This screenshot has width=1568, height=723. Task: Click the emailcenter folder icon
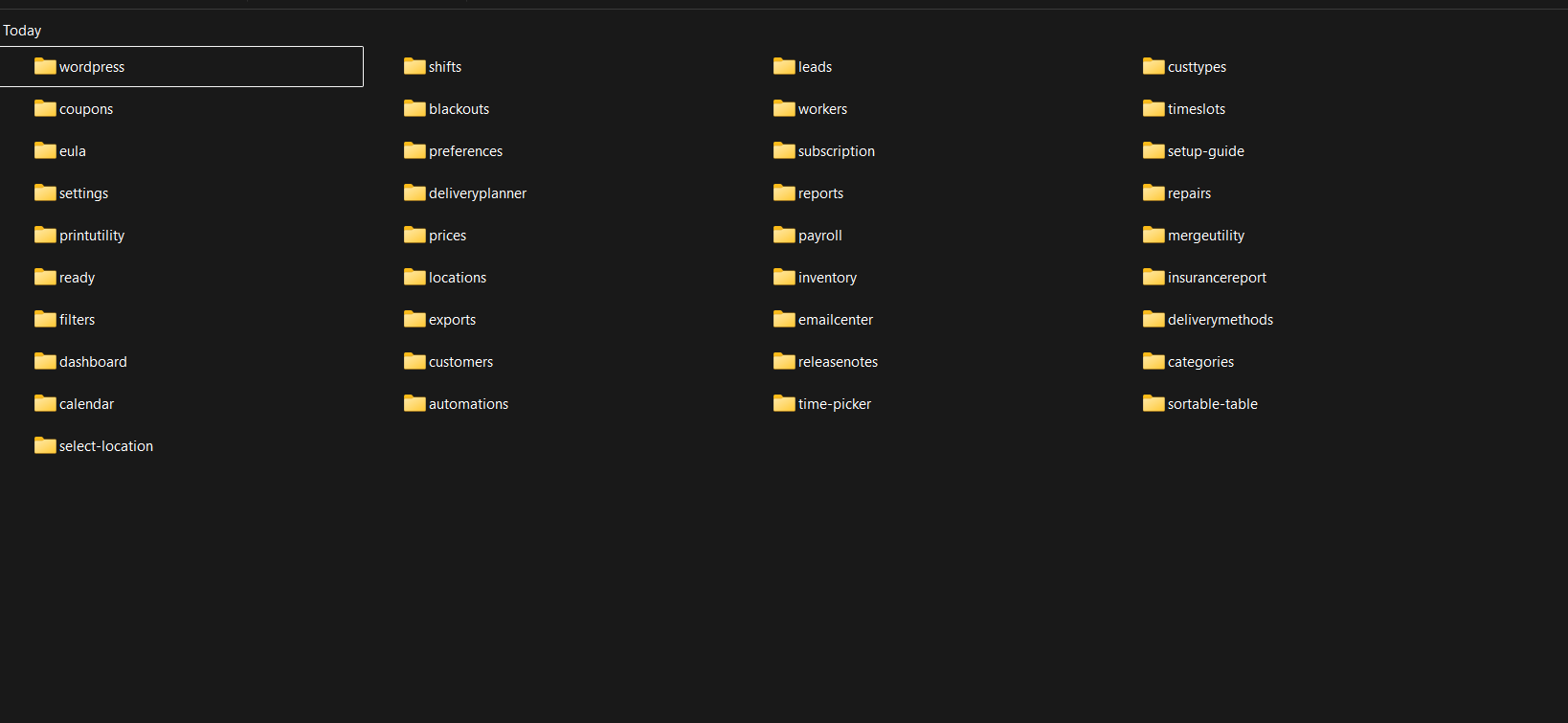point(784,319)
